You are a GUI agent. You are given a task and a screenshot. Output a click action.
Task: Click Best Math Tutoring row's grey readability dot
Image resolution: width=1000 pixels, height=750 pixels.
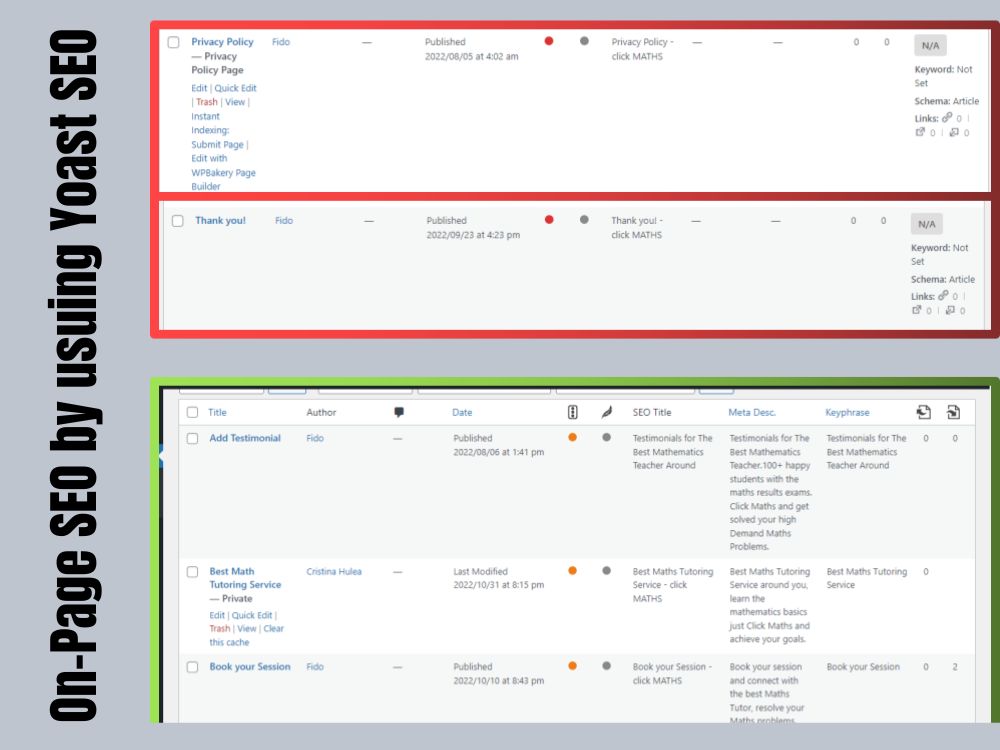(x=607, y=570)
